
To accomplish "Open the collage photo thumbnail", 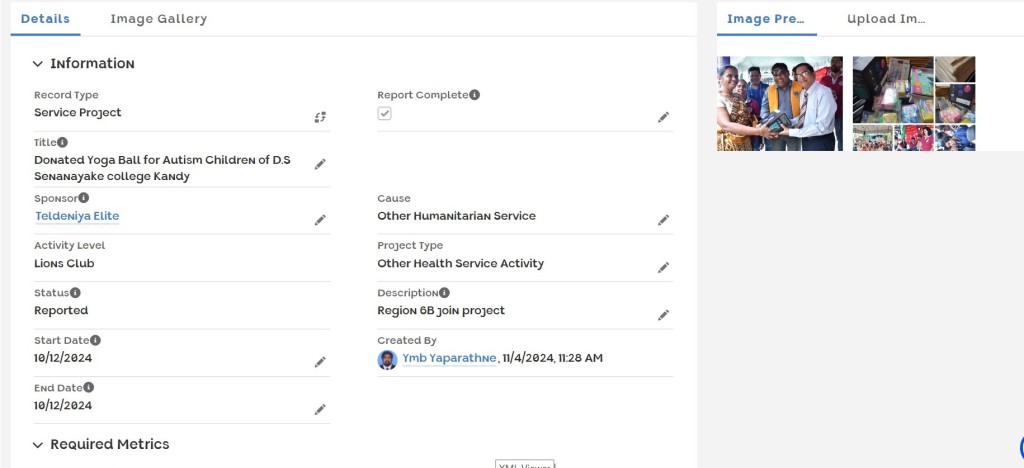I will (x=914, y=104).
